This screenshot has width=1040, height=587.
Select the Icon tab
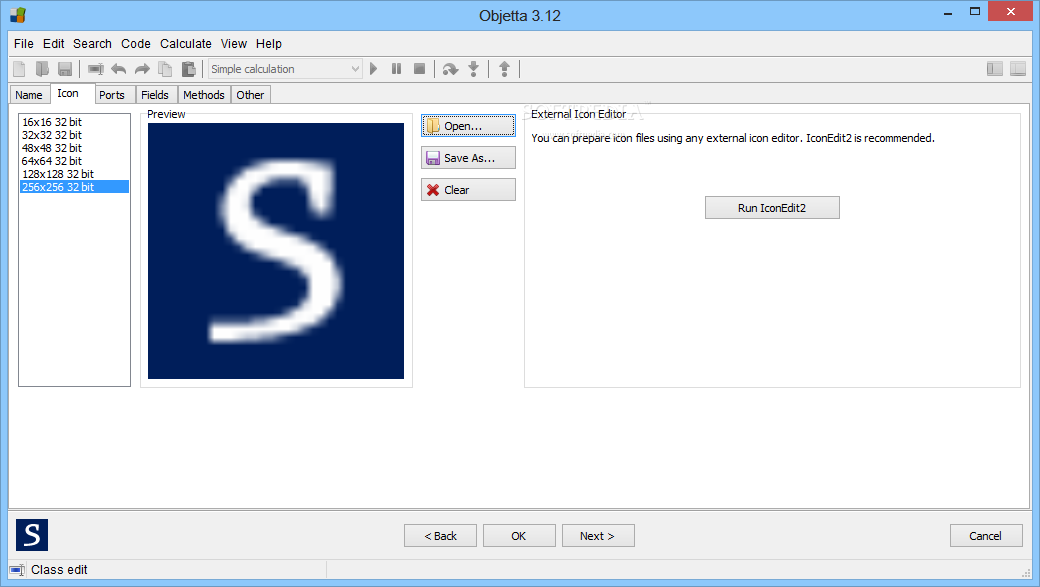72,94
